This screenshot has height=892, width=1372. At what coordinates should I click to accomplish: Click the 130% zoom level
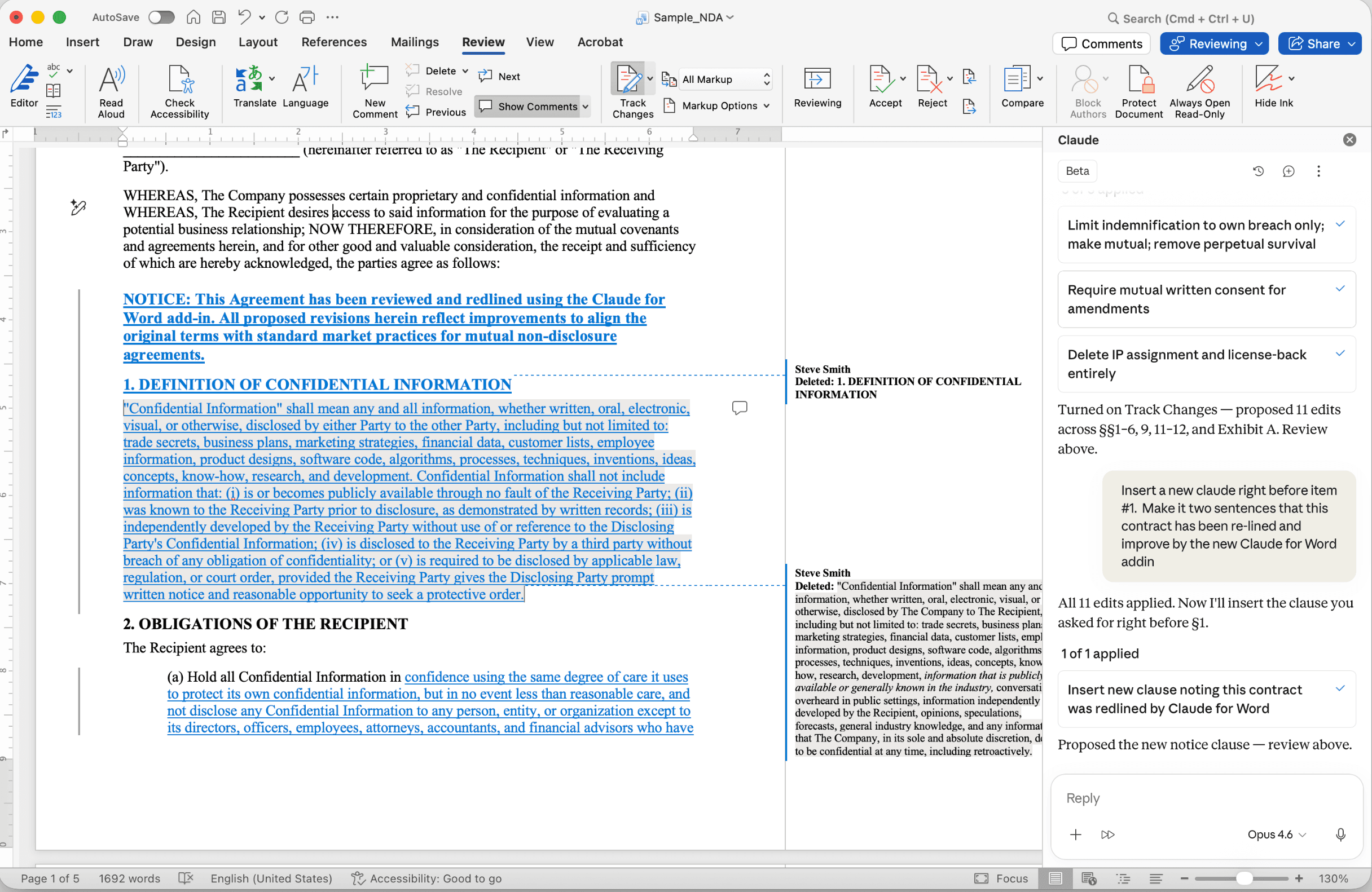[1333, 878]
